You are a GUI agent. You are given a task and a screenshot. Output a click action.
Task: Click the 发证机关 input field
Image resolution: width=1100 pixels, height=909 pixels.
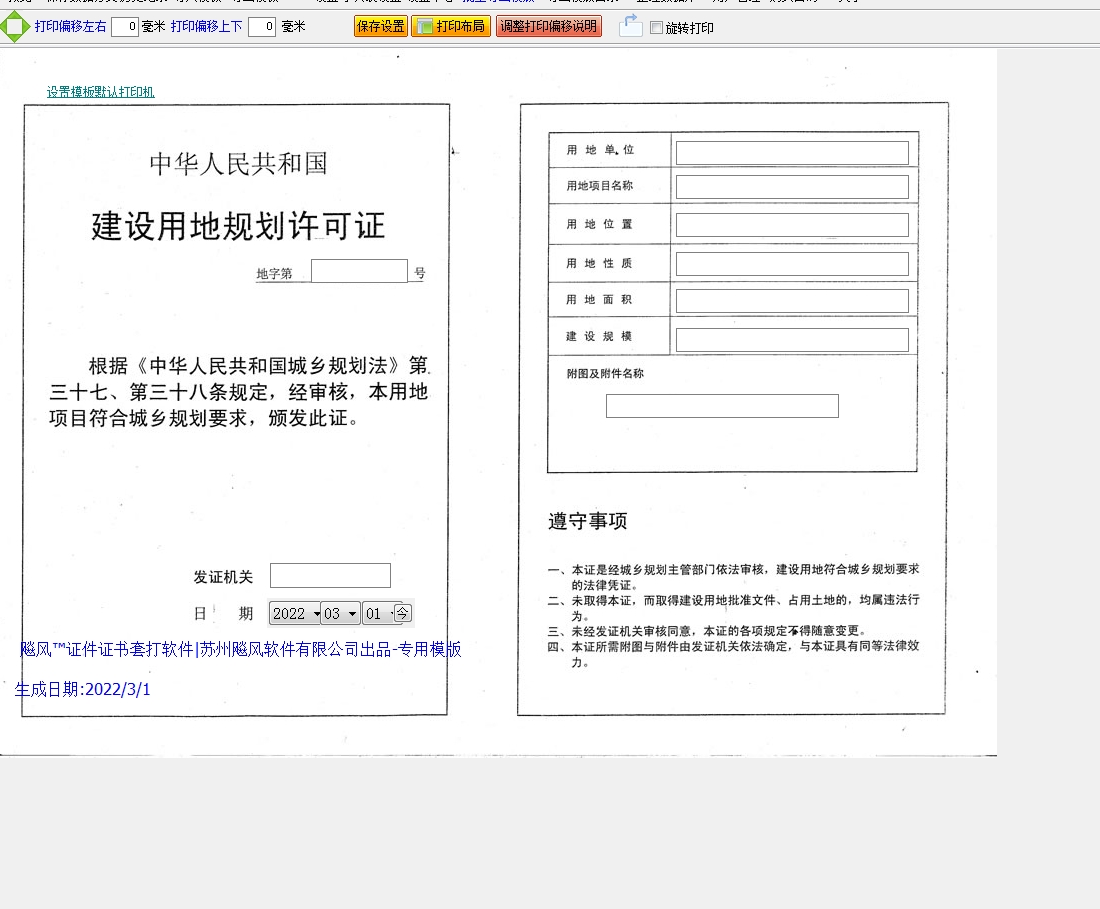coord(330,576)
